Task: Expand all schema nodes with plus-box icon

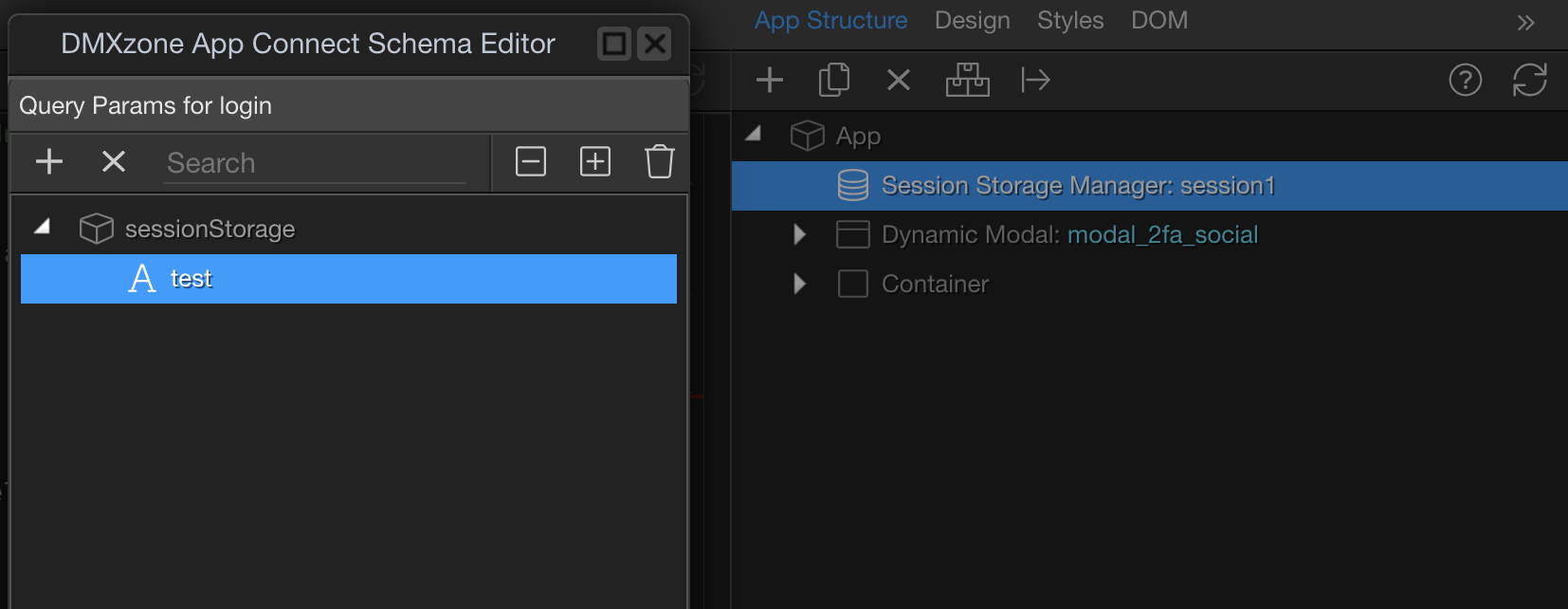Action: tap(595, 162)
